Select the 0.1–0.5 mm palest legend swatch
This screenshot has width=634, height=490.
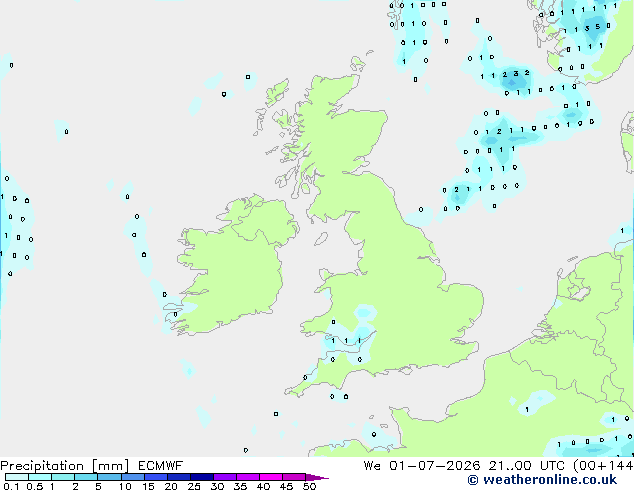(x=17, y=477)
